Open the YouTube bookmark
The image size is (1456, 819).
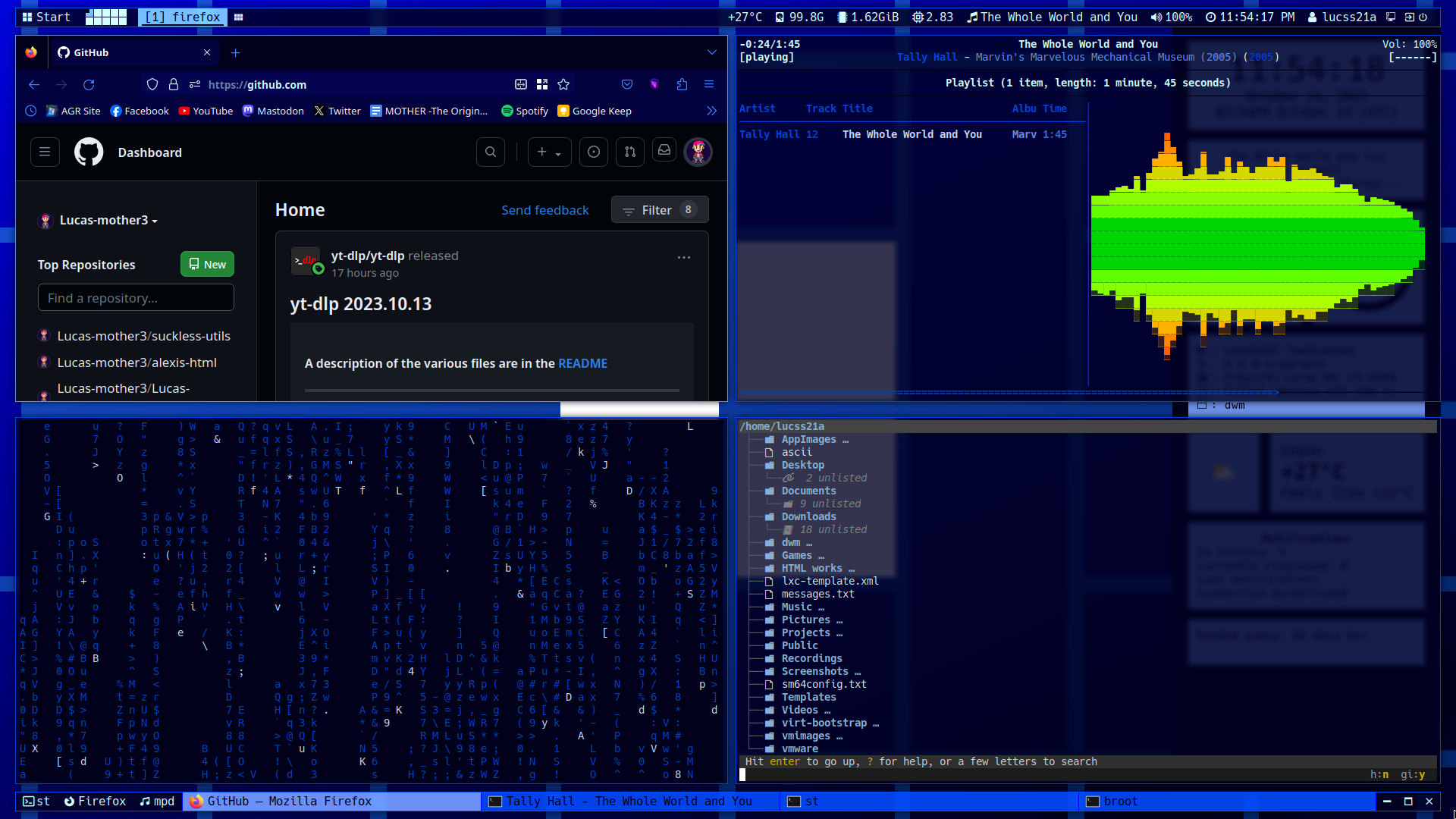click(x=206, y=111)
